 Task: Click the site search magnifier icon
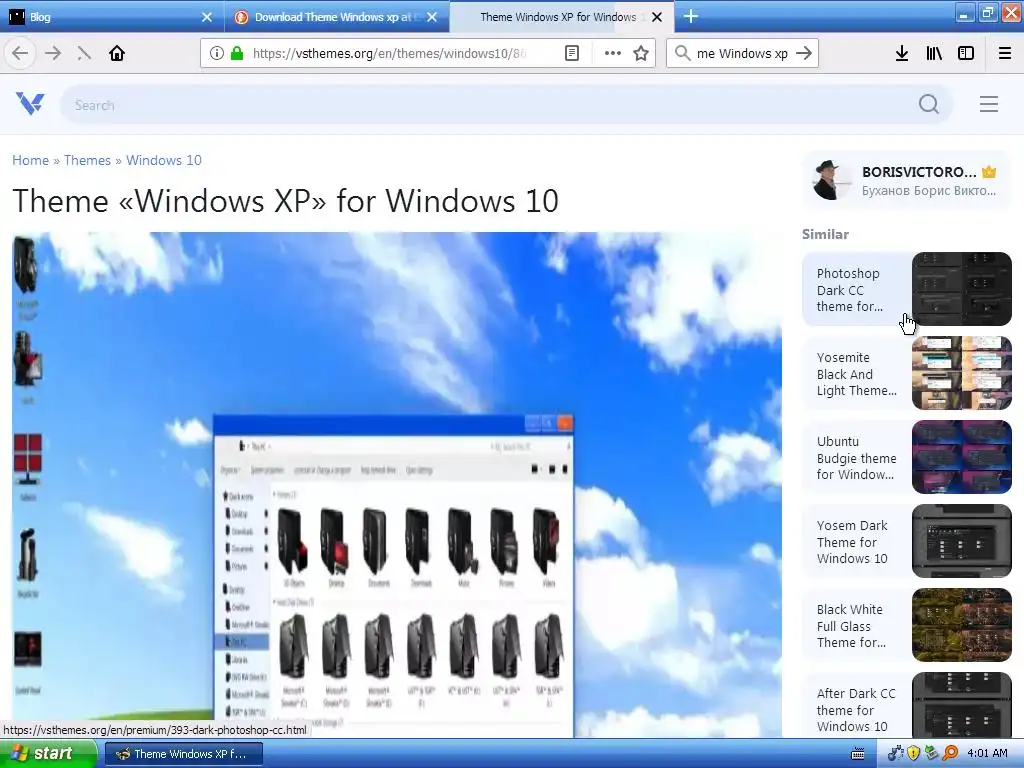929,104
